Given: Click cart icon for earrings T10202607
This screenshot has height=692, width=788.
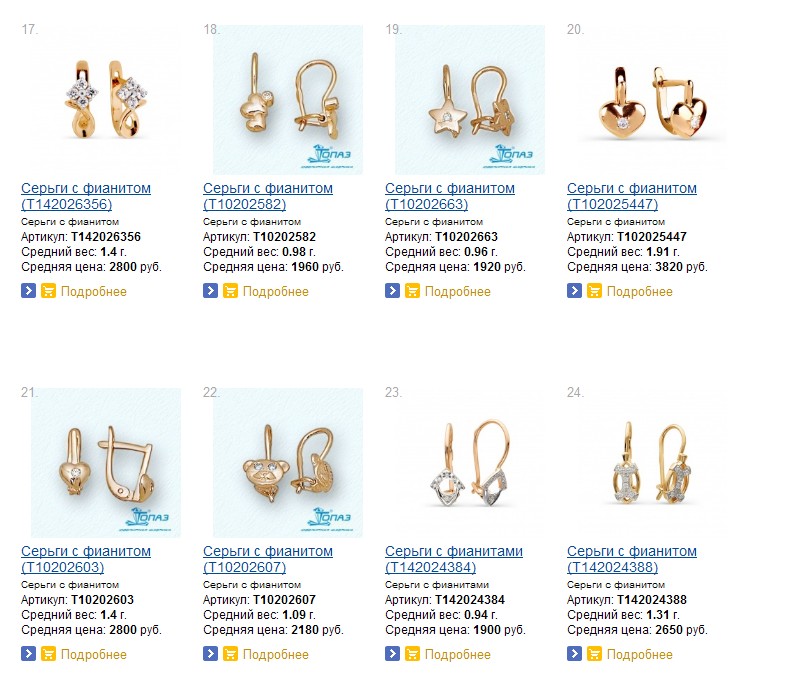Looking at the screenshot, I should click(230, 653).
